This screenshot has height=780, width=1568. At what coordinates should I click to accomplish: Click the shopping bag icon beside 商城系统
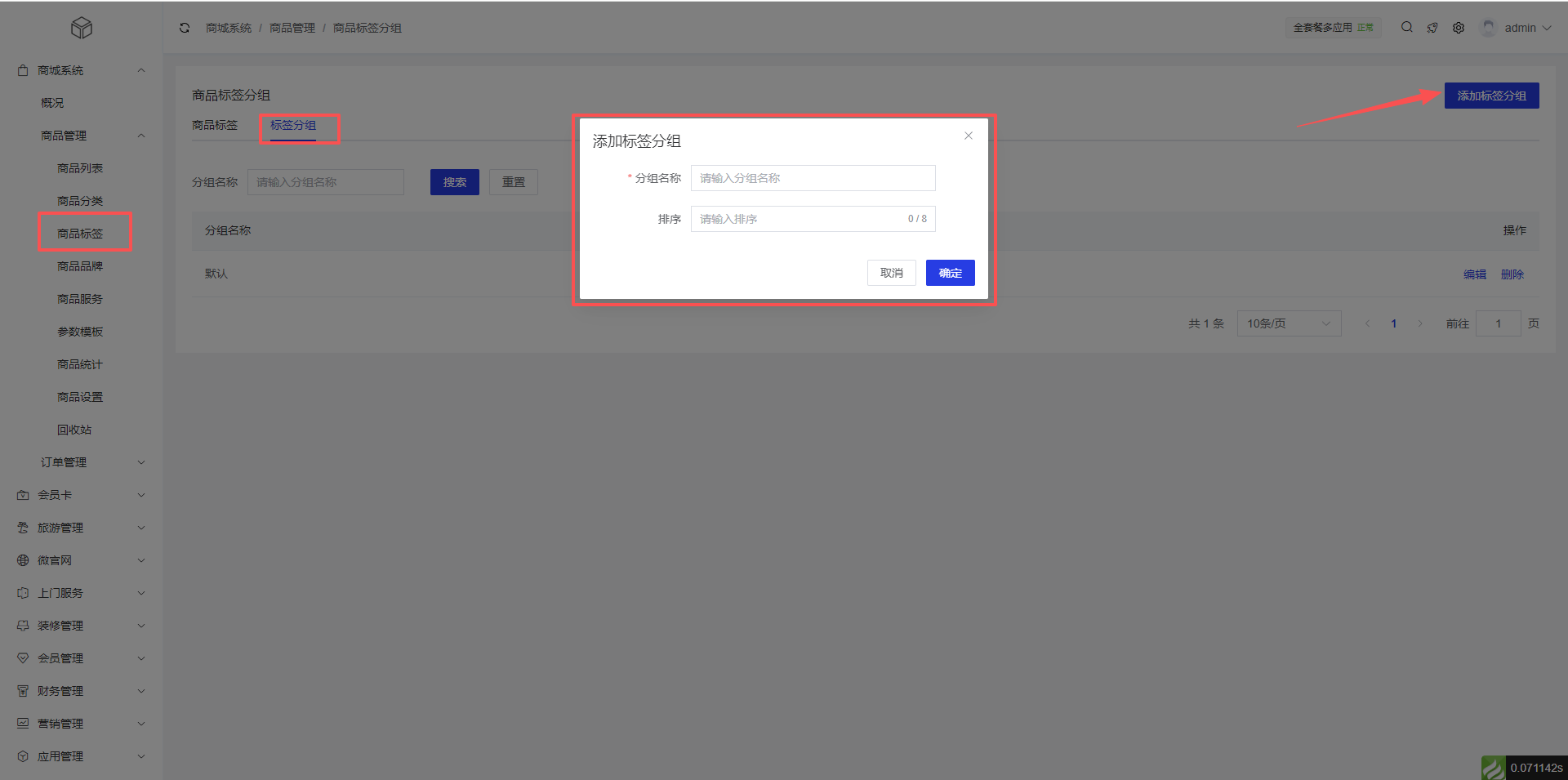pyautogui.click(x=23, y=70)
